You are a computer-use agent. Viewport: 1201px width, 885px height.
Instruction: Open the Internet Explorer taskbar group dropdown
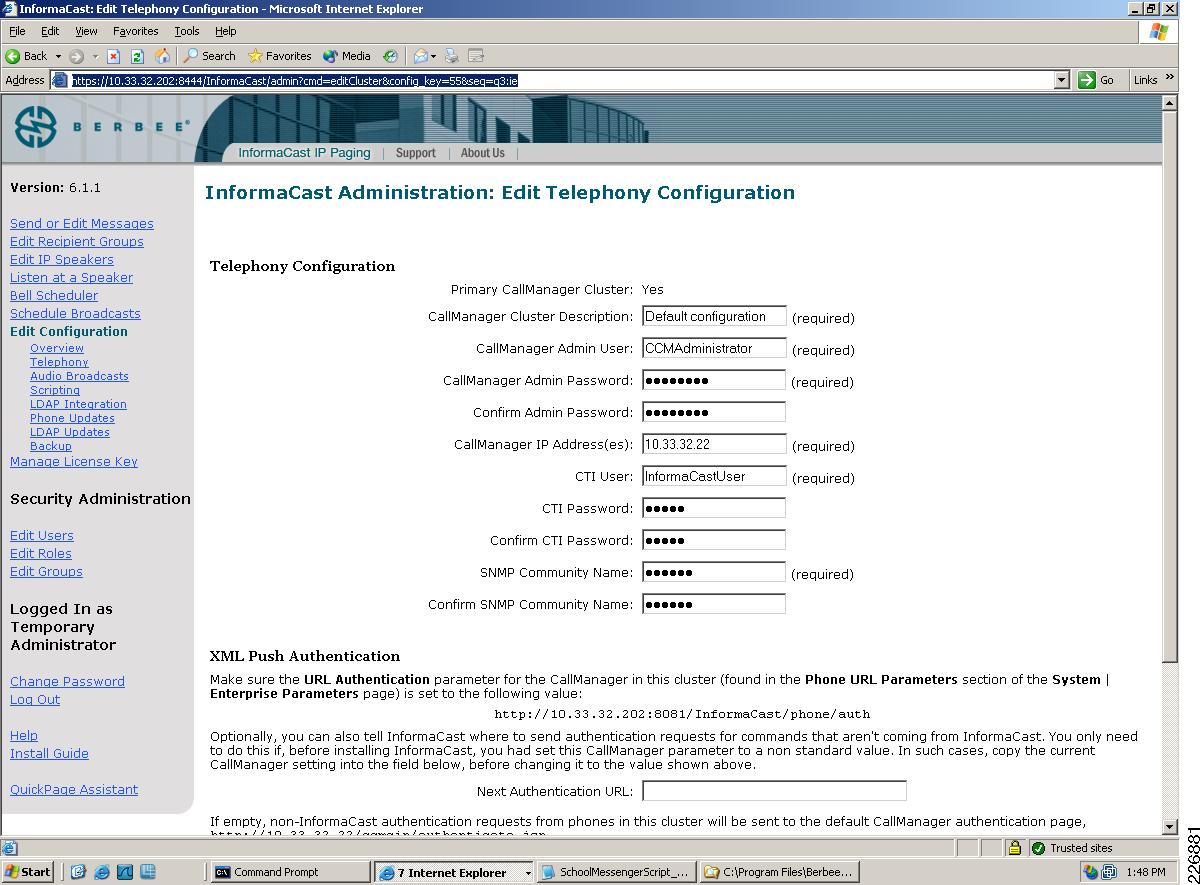(x=528, y=873)
